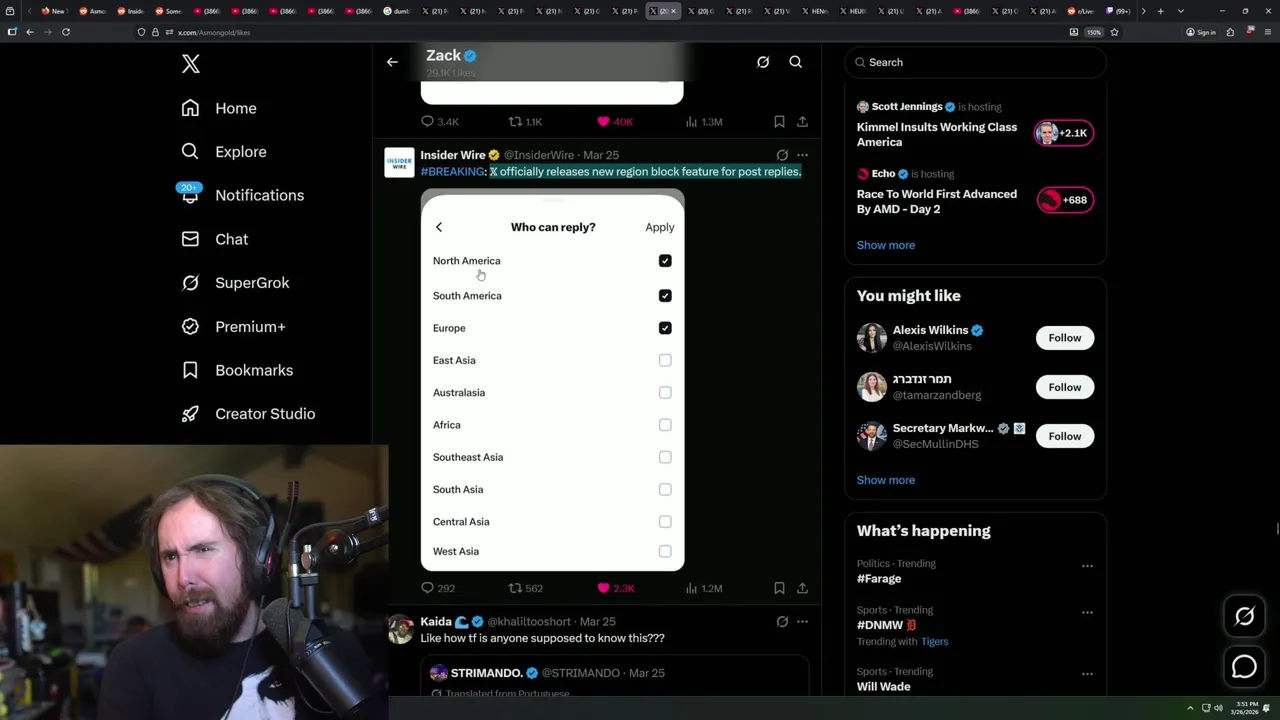The height and width of the screenshot is (720, 1280).
Task: Show more under You might like
Action: pyautogui.click(x=885, y=480)
